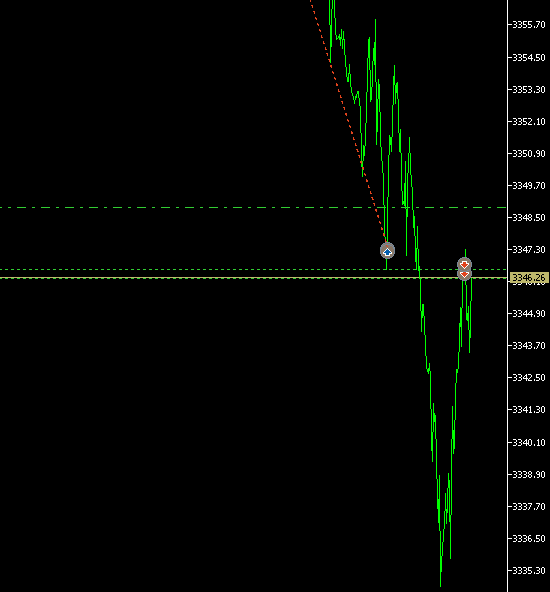Click the 3336.50 price scale label
550x592 pixels.
[x=528, y=539]
